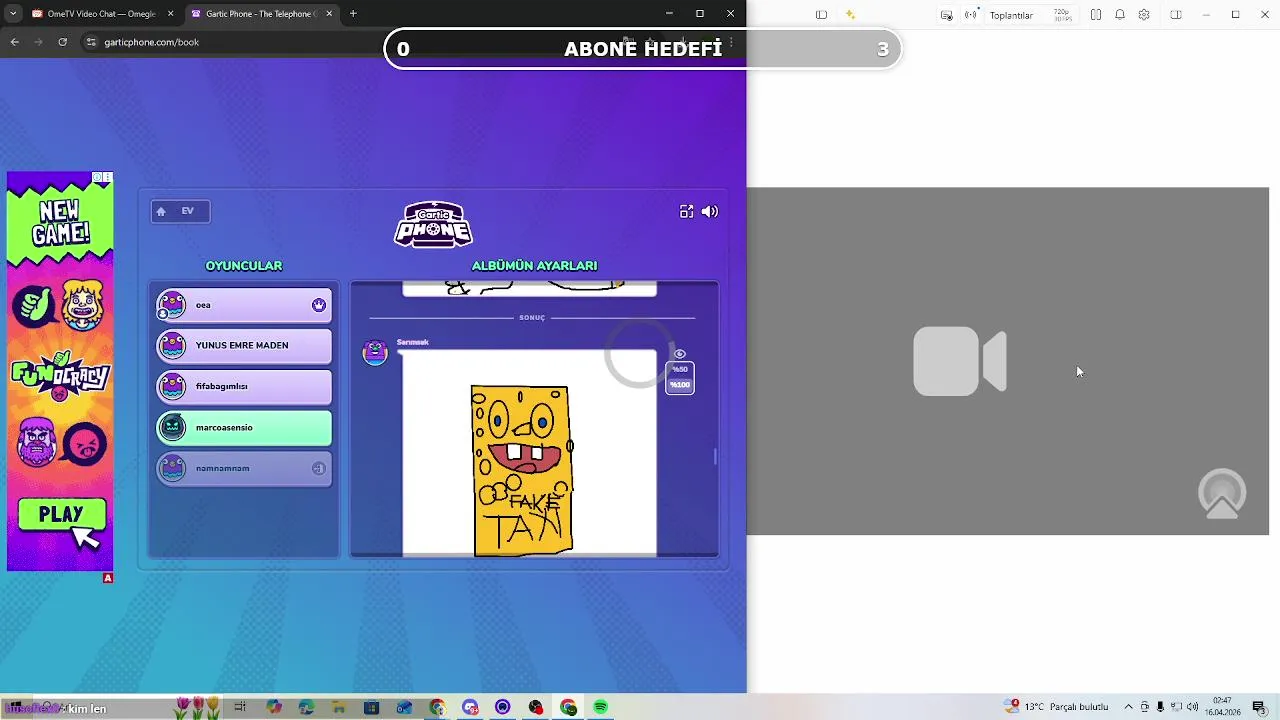
Task: Click the icon at right of nomnamnam row
Action: (x=319, y=468)
